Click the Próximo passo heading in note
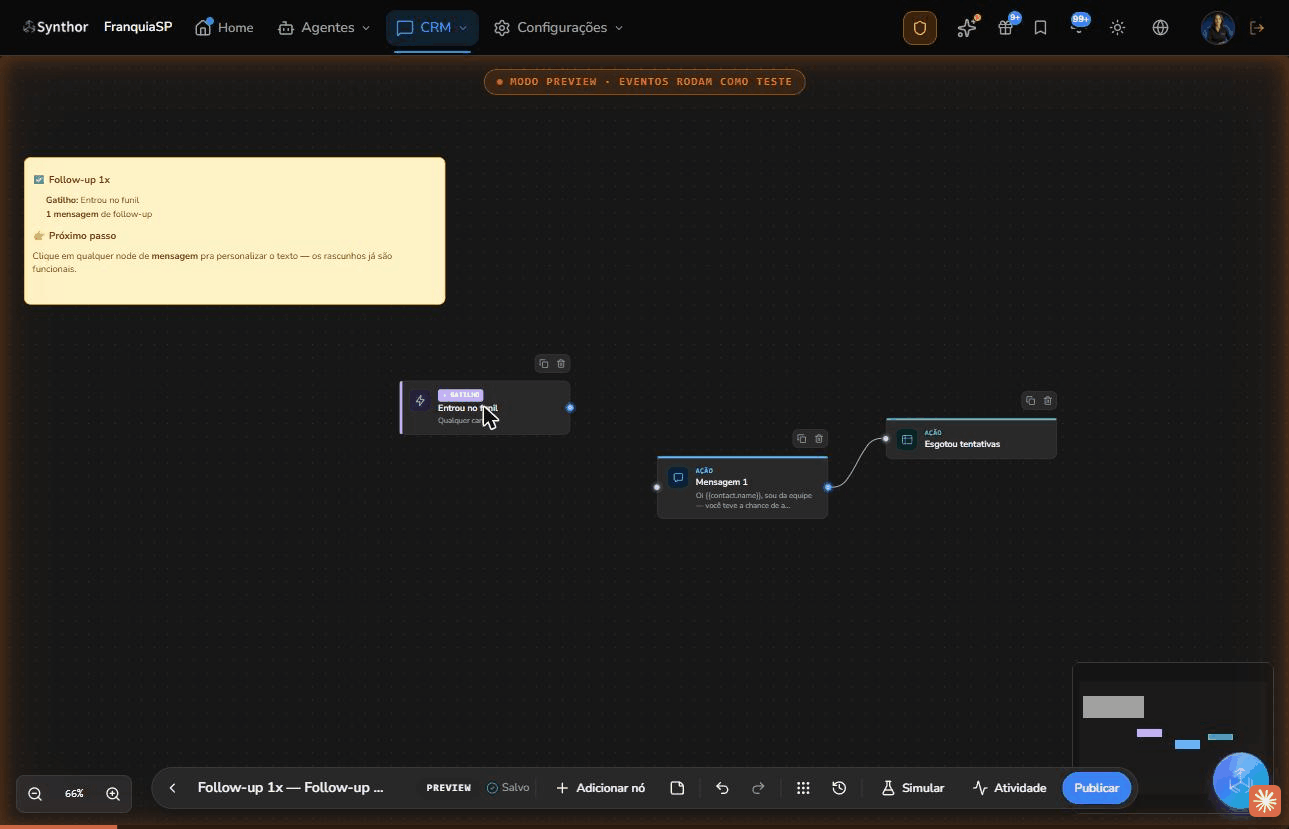1289x829 pixels. 82,236
